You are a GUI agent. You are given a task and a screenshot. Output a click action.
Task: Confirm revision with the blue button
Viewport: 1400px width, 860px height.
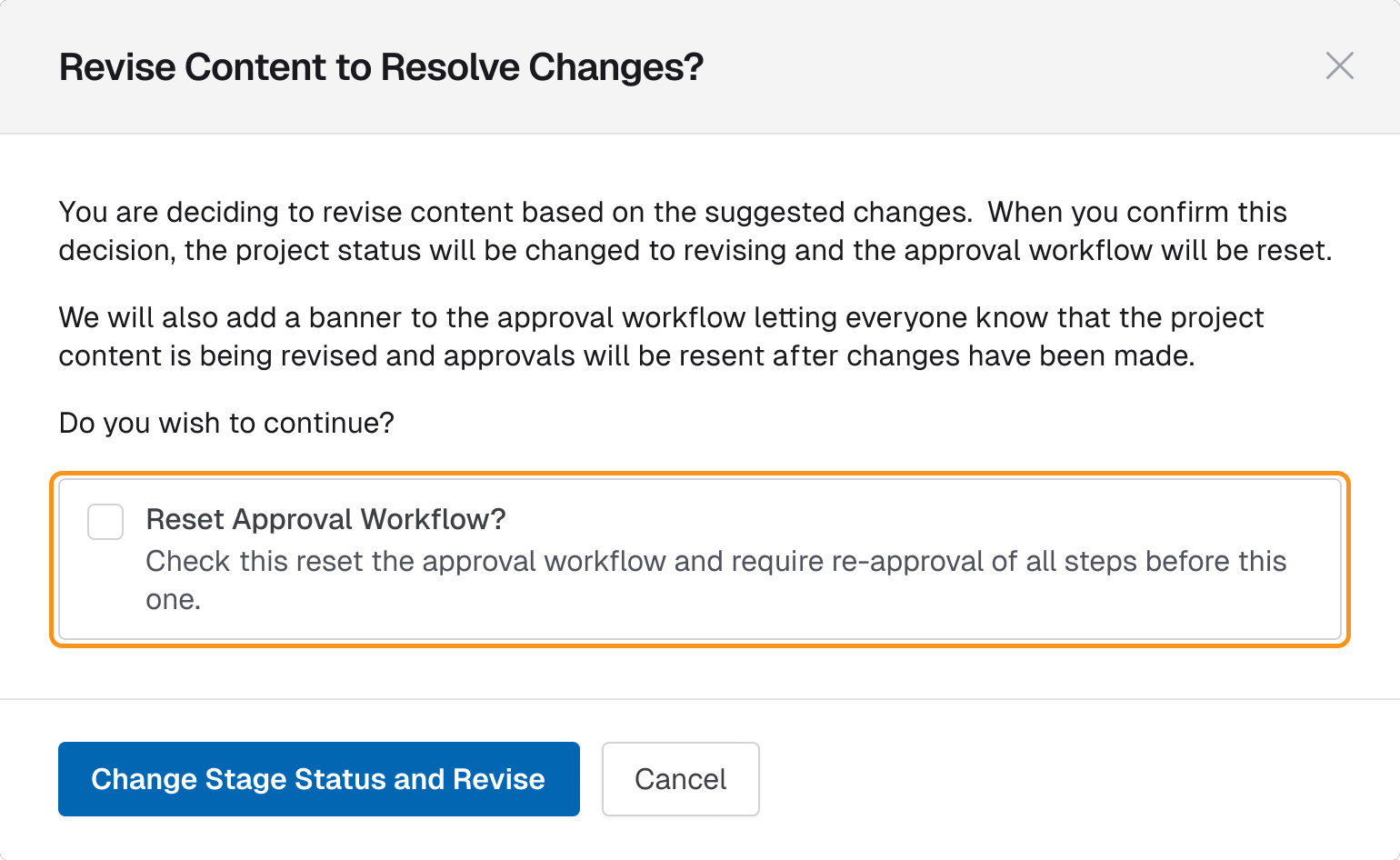click(x=318, y=779)
